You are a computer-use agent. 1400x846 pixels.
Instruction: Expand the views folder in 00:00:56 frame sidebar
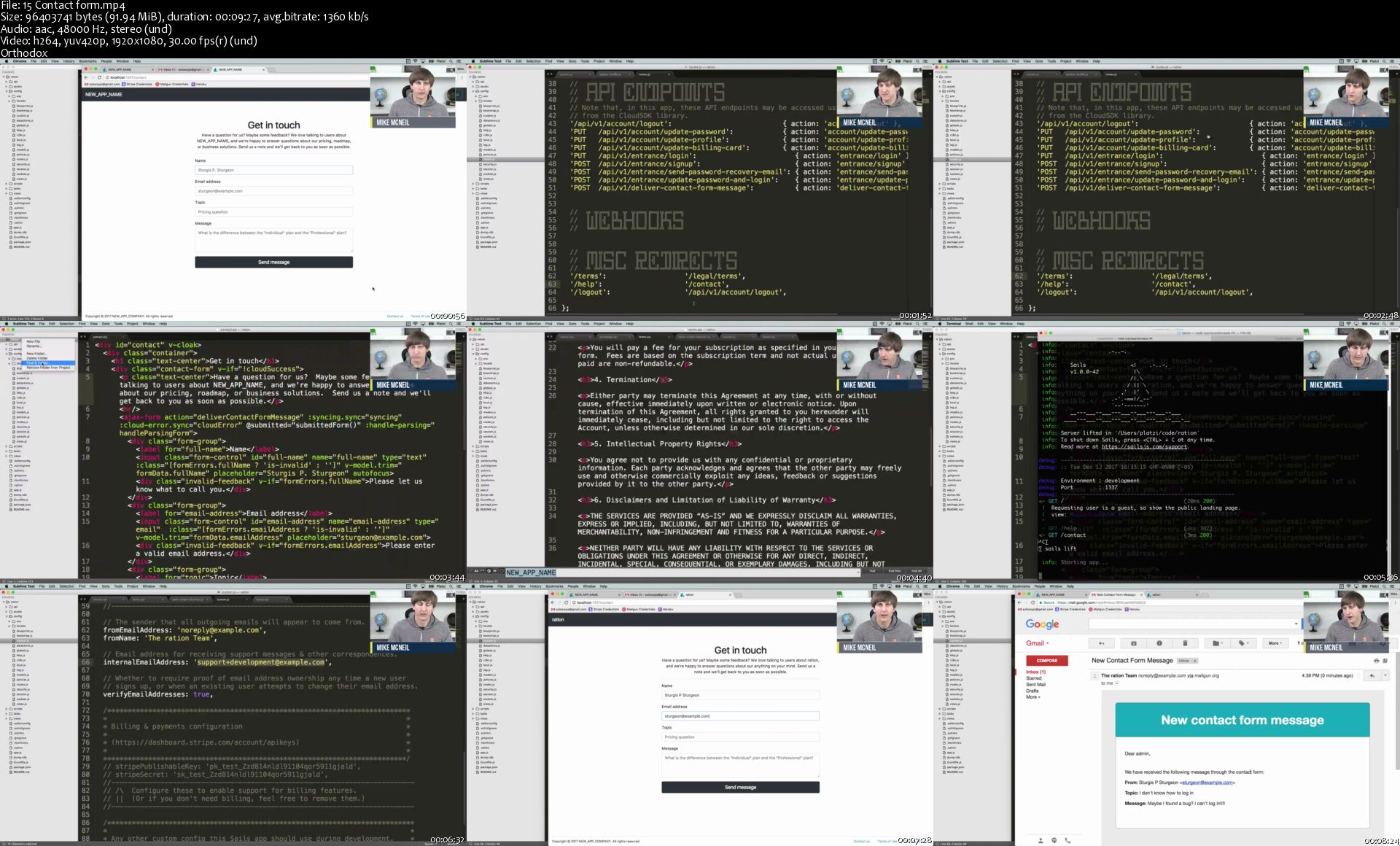(x=7, y=193)
